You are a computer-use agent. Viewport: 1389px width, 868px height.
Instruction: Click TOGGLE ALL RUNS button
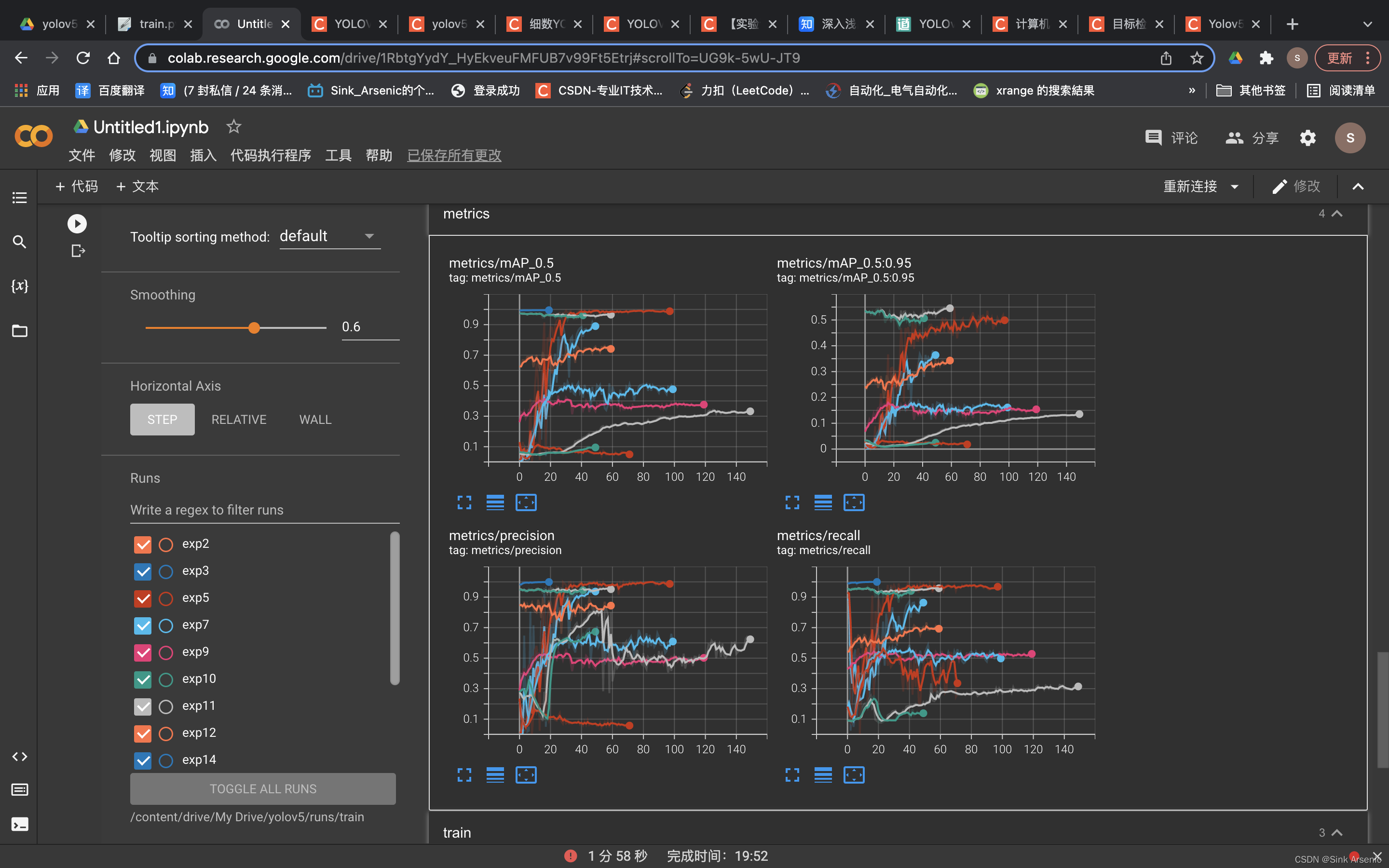pos(263,789)
